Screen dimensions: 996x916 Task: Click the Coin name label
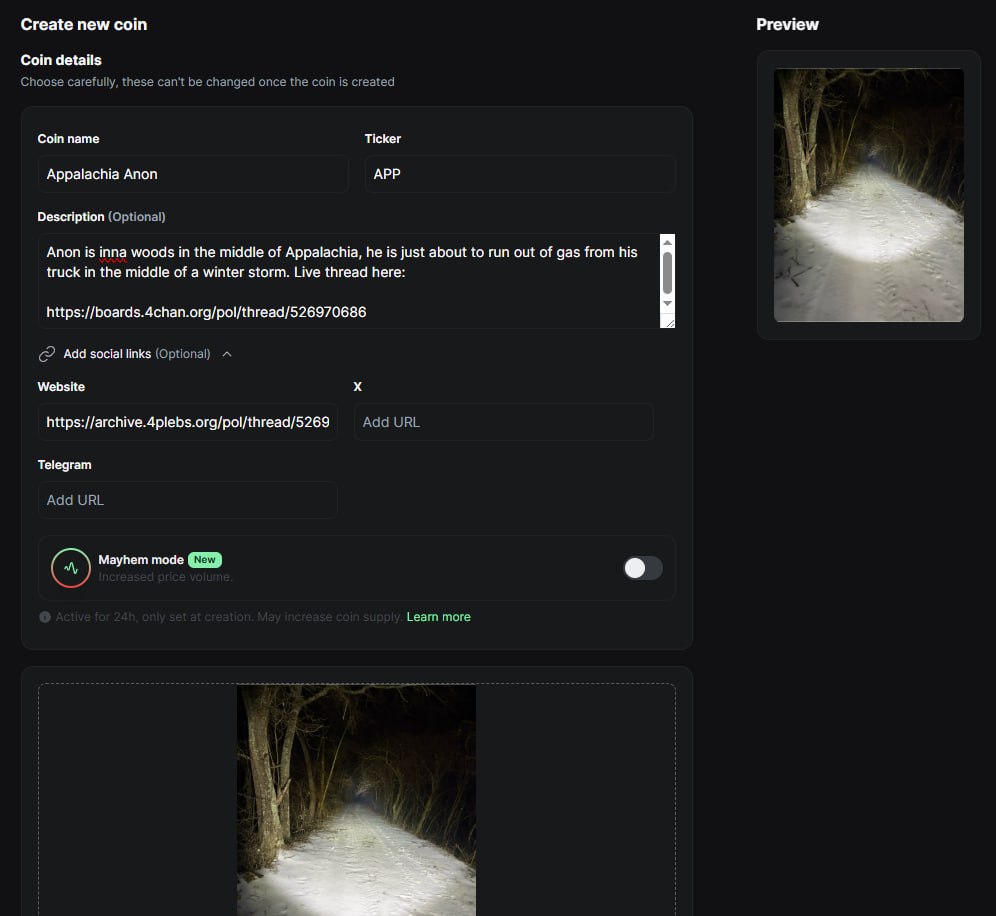coord(68,138)
